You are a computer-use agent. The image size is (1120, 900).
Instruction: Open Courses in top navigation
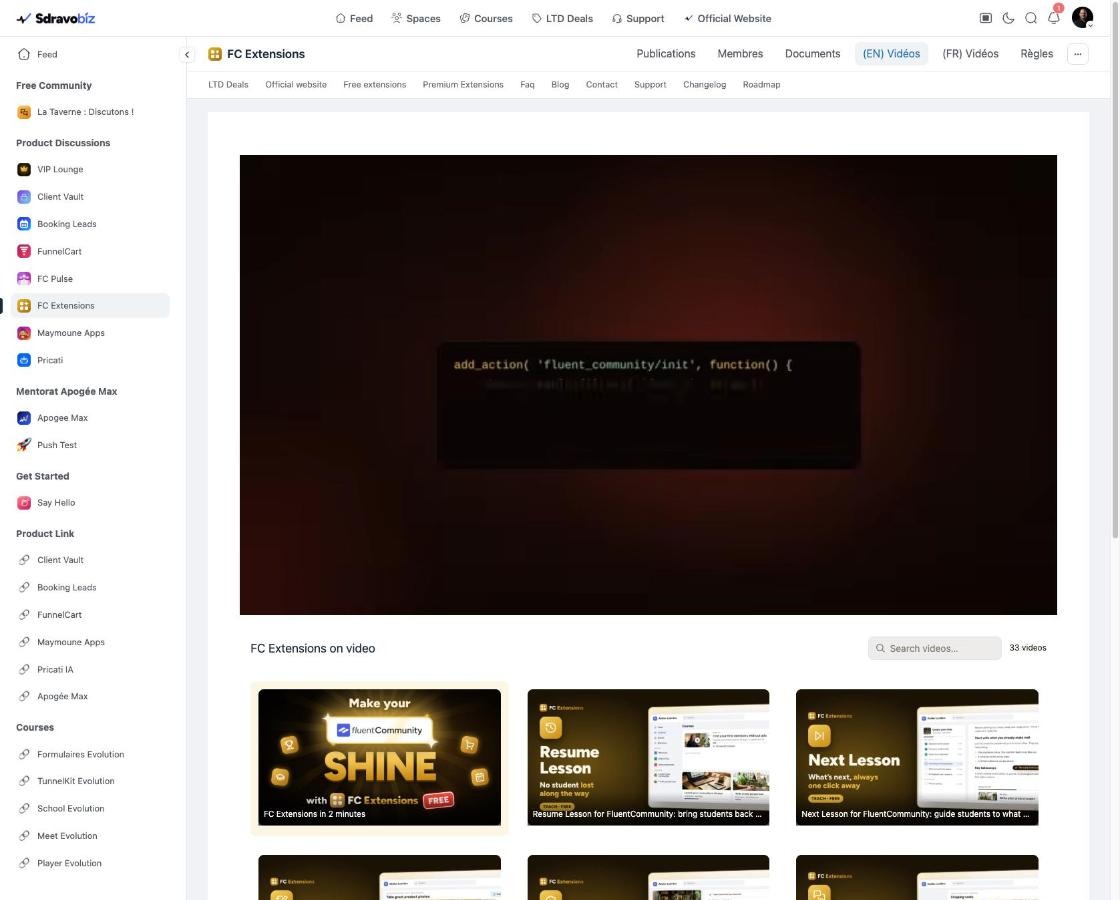[486, 19]
